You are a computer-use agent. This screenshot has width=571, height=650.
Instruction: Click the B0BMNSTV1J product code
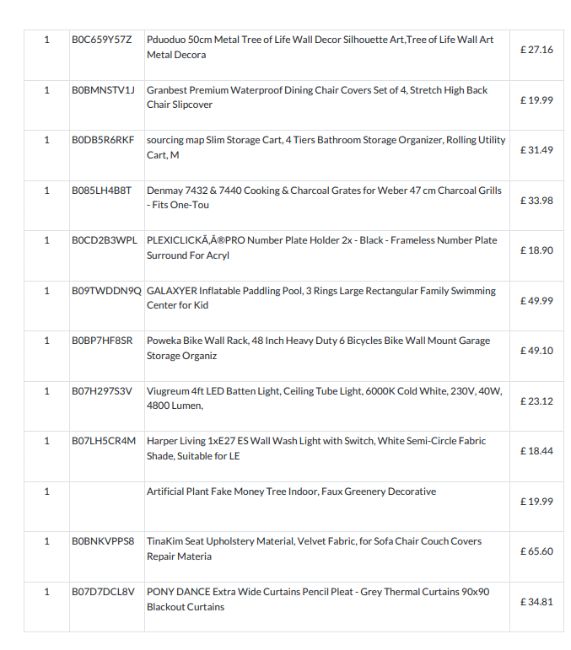tap(103, 90)
